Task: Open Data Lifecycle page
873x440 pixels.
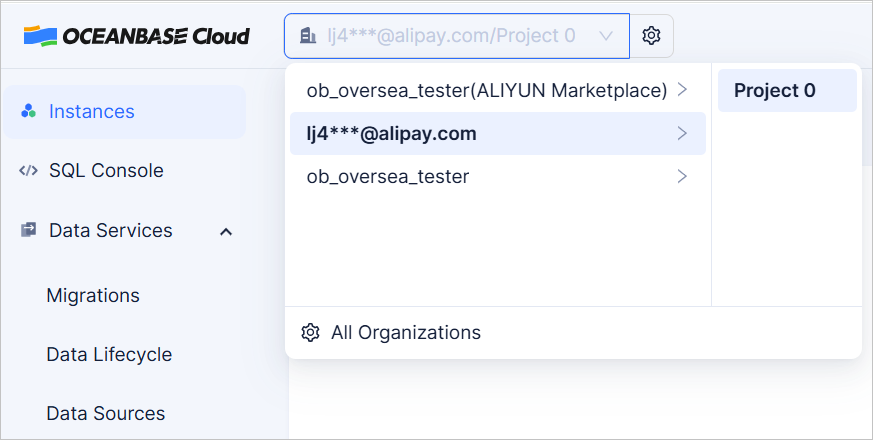Action: (x=109, y=355)
